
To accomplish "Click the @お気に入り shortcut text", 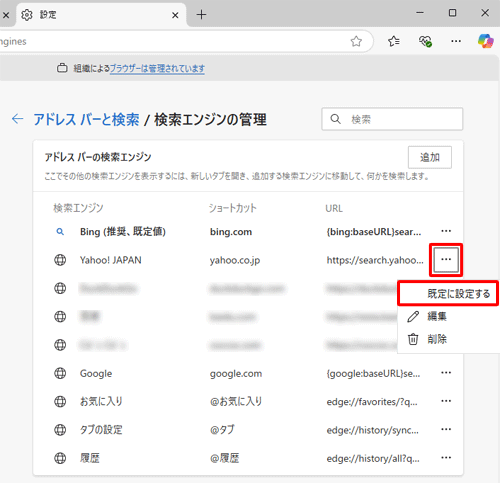I will click(x=236, y=401).
